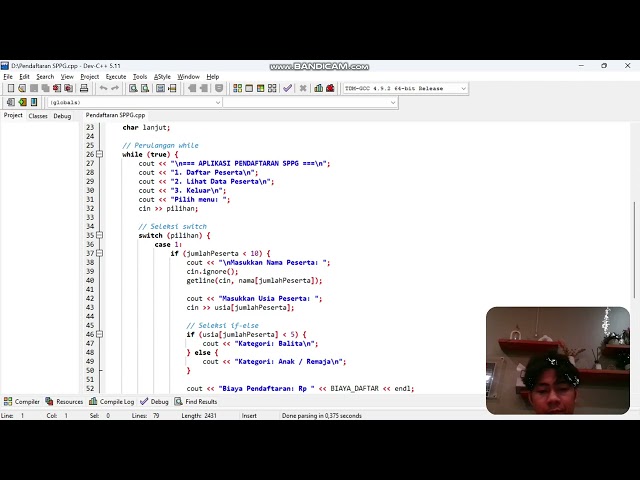Click the Stop Execution X icon
640x480 pixels.
click(303, 88)
